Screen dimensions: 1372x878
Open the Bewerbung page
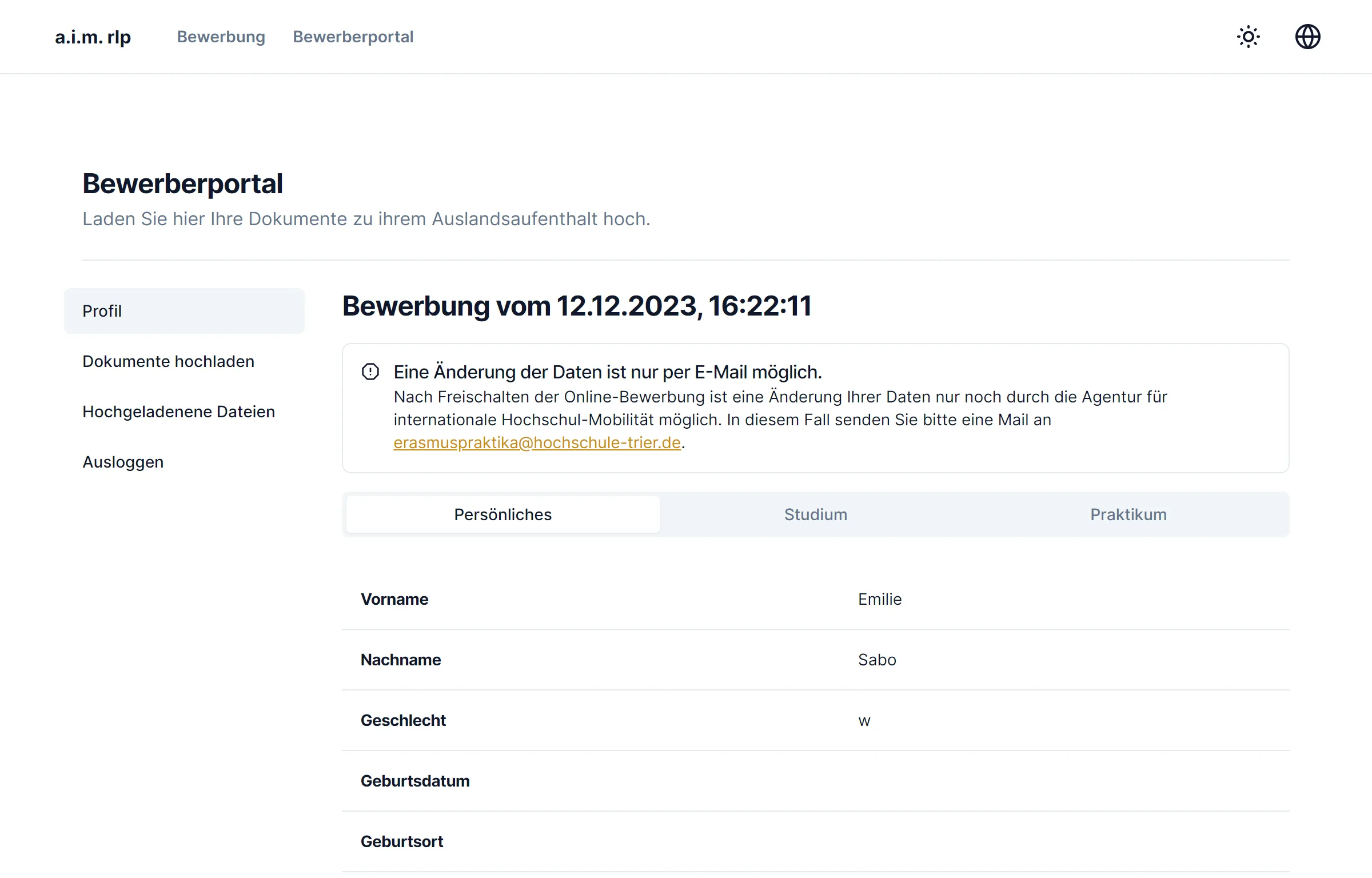[x=221, y=37]
